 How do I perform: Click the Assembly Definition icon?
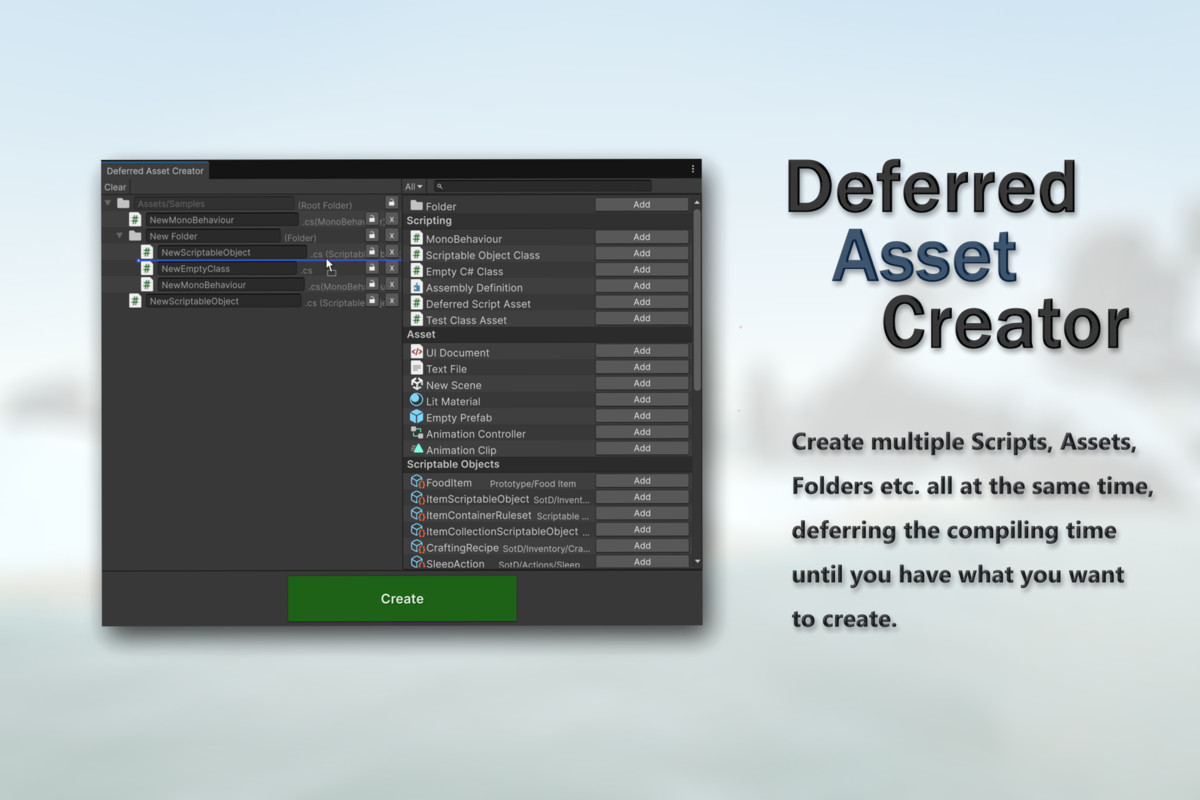coord(416,286)
